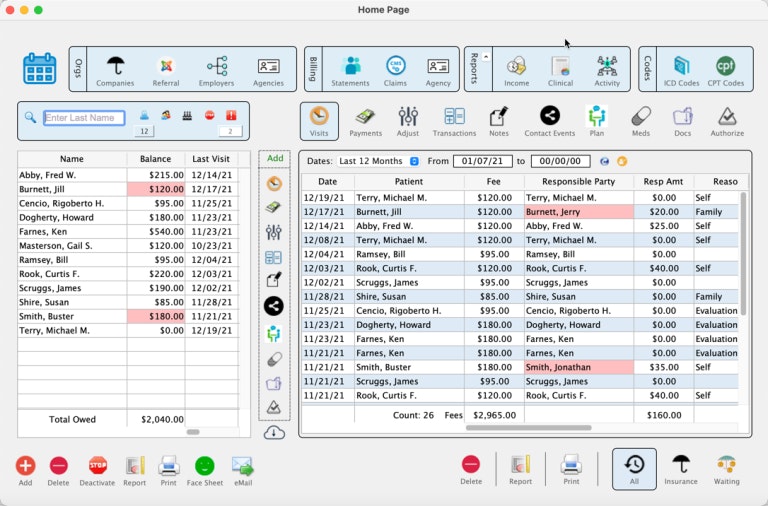Delete visit using right Delete button
This screenshot has width=768, height=506.
click(471, 470)
